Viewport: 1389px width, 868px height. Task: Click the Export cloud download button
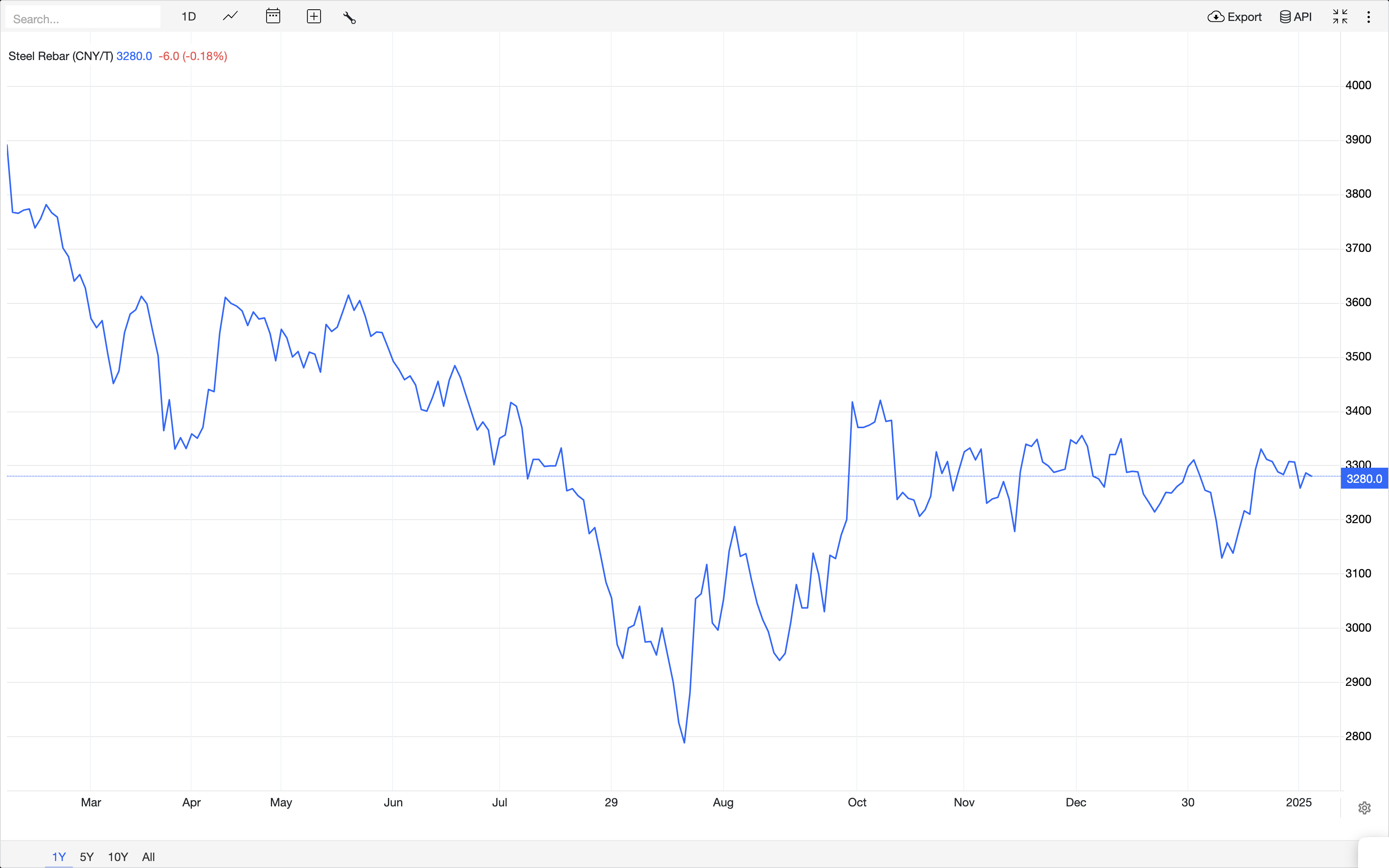[x=1235, y=17]
